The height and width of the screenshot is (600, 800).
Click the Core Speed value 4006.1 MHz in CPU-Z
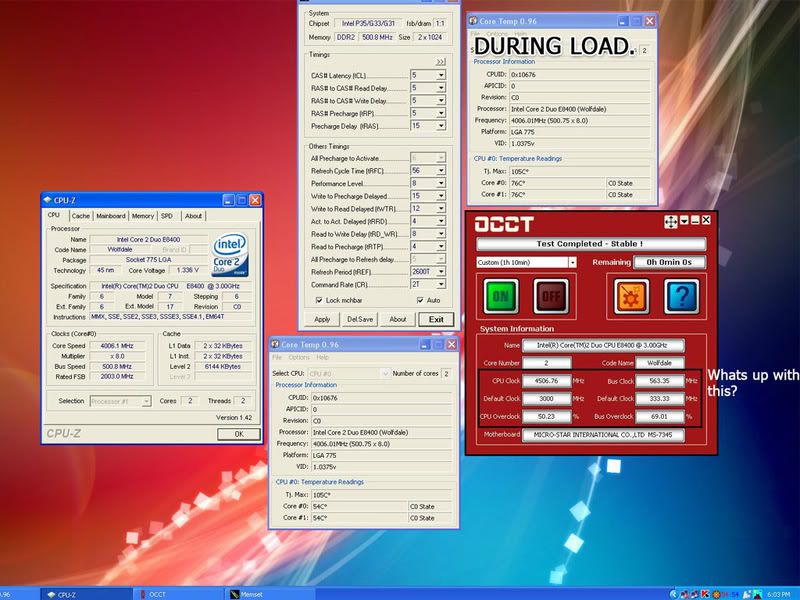coord(117,346)
